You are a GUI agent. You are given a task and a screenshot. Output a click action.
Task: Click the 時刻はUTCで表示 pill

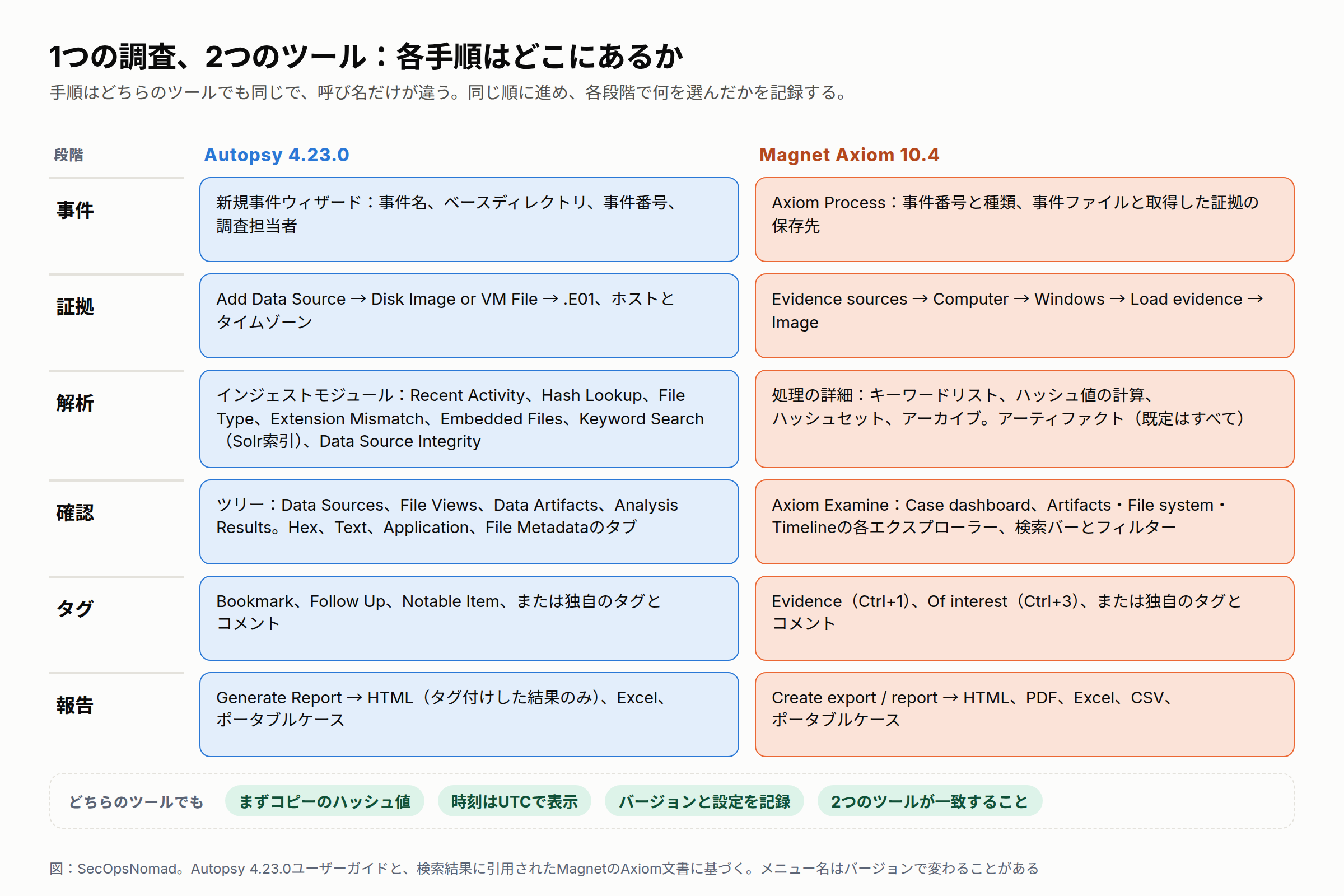pyautogui.click(x=514, y=801)
